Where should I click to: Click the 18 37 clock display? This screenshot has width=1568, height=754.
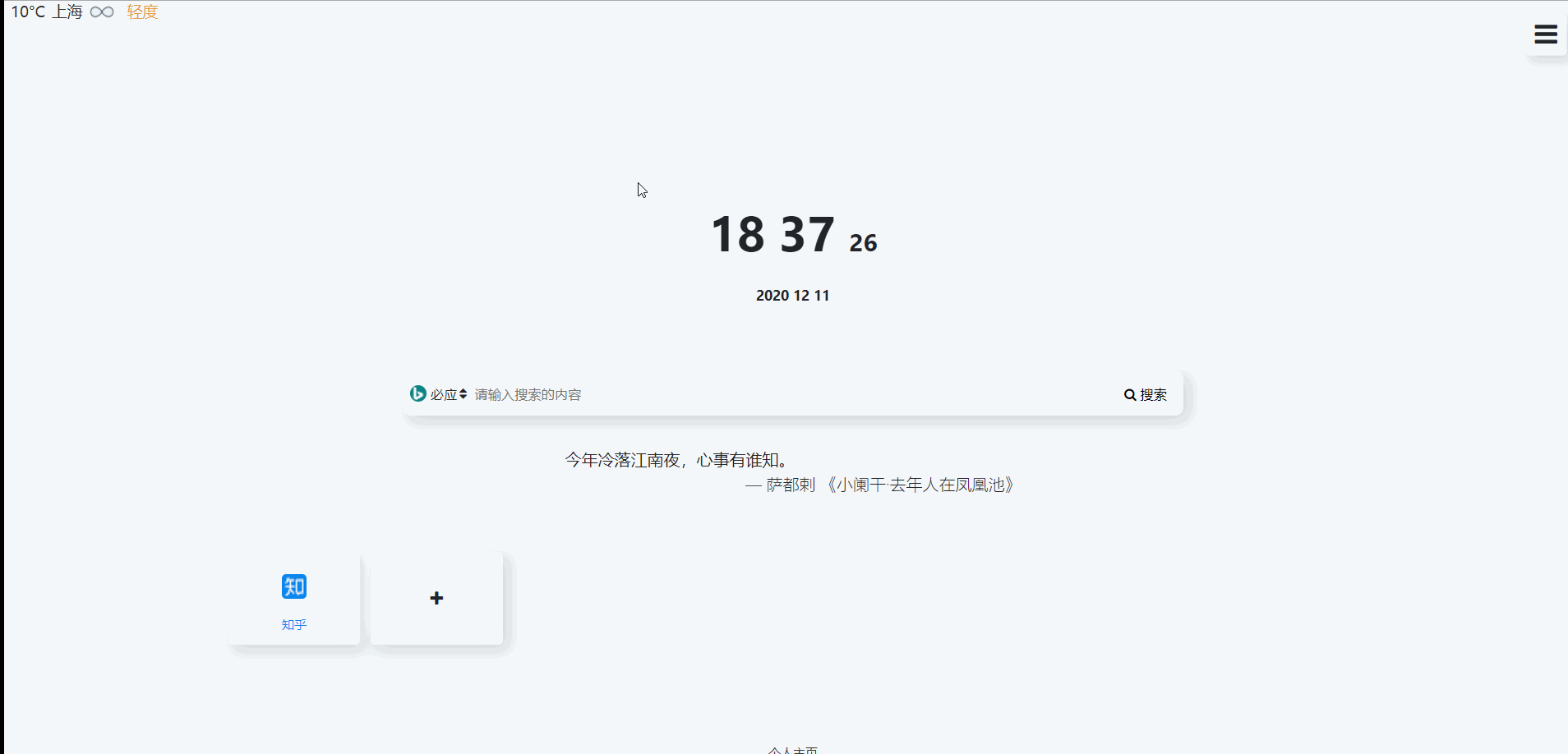pyautogui.click(x=772, y=235)
